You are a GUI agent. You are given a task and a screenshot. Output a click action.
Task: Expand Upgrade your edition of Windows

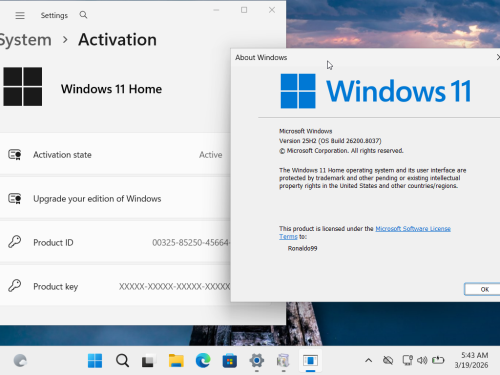click(x=115, y=199)
